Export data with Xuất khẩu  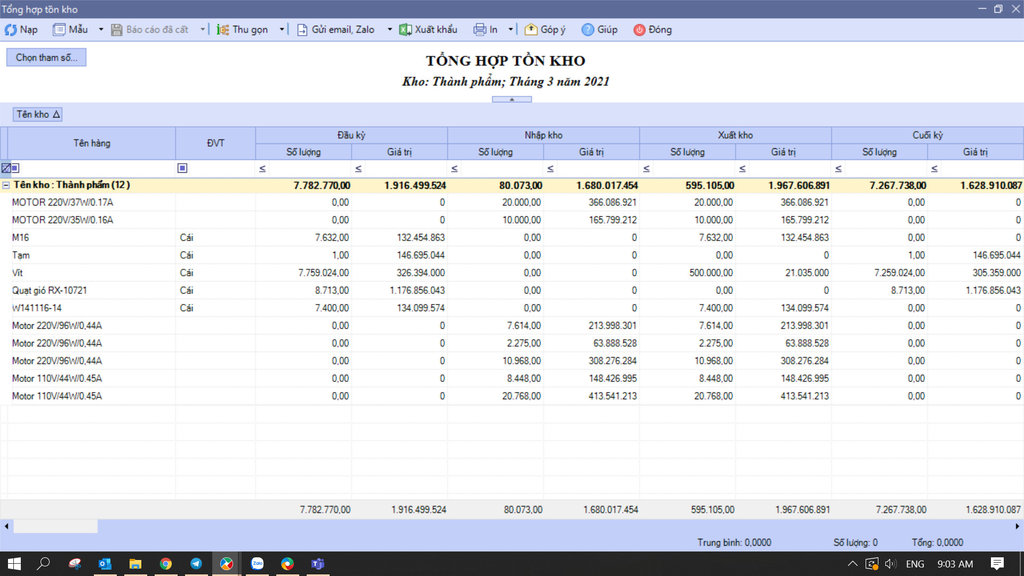(428, 30)
